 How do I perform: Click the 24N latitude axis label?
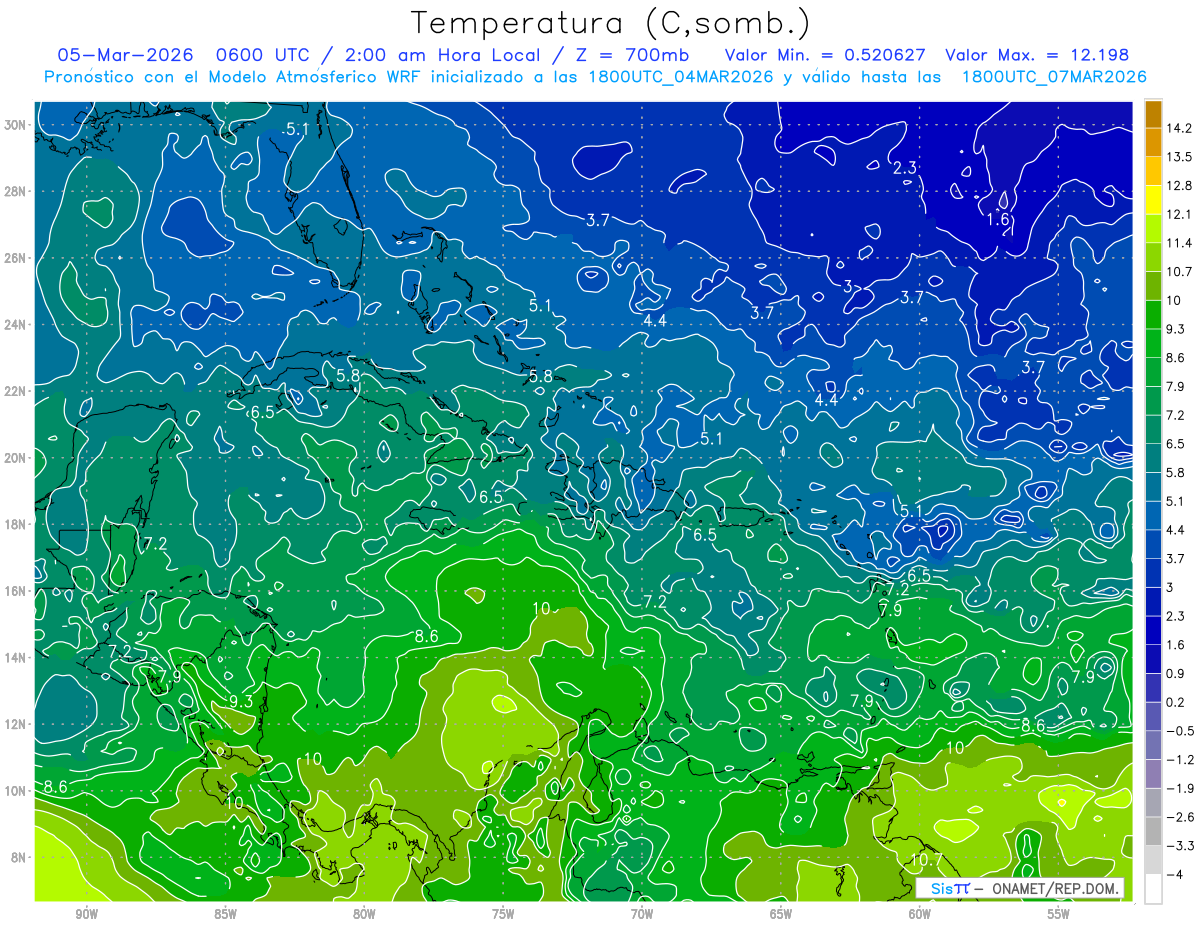(x=15, y=324)
